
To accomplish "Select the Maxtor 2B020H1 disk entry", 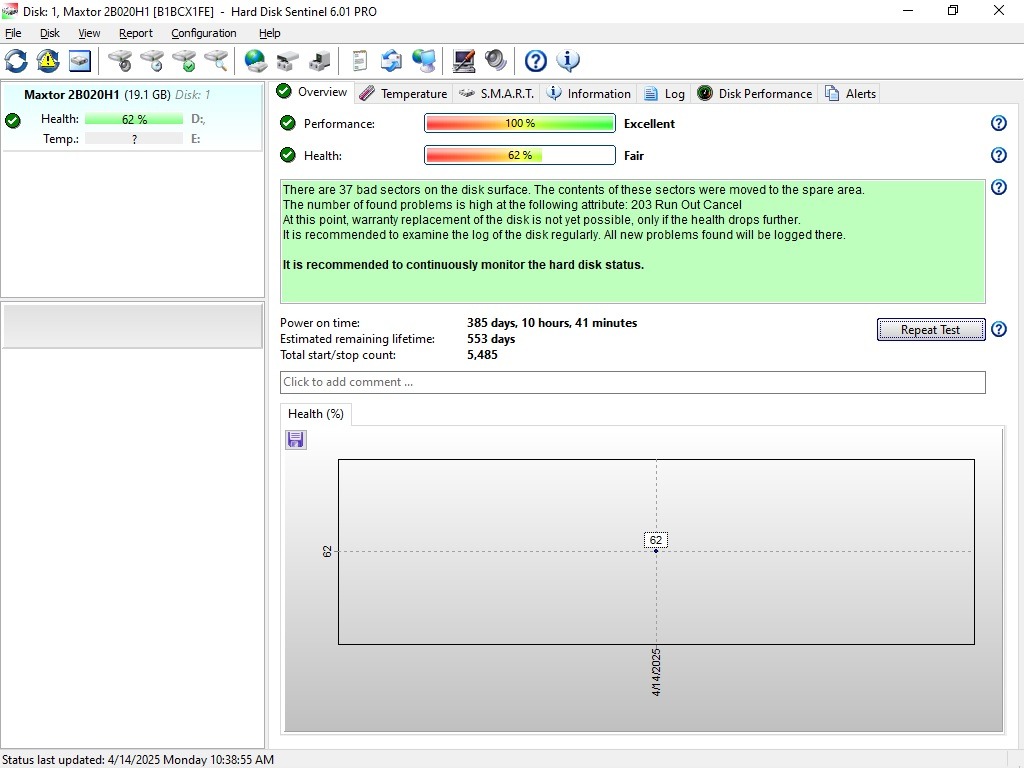I will click(x=133, y=116).
